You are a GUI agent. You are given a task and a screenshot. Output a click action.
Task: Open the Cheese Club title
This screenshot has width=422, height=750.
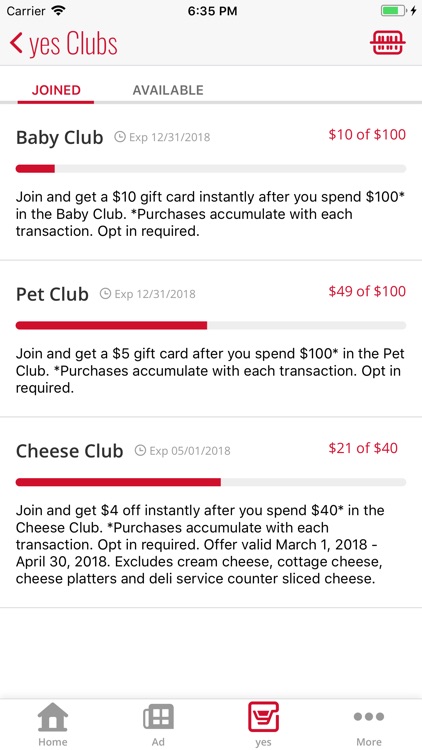point(69,451)
